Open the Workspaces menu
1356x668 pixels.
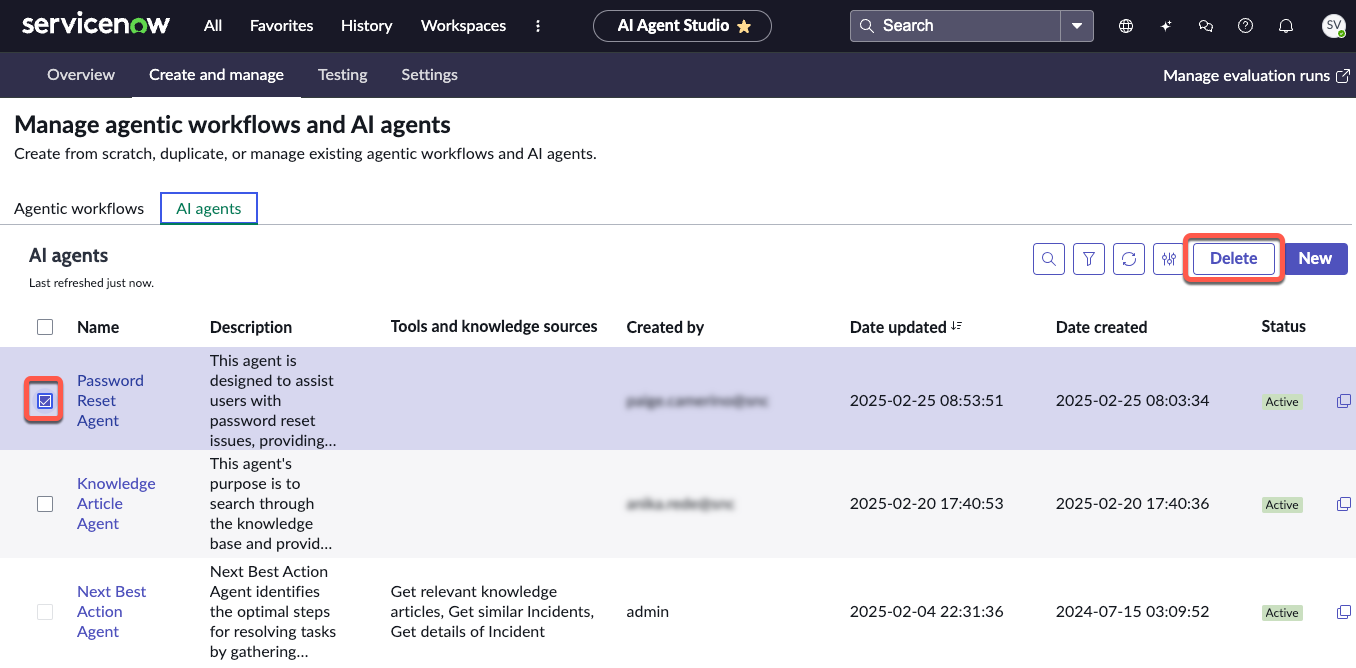(463, 26)
